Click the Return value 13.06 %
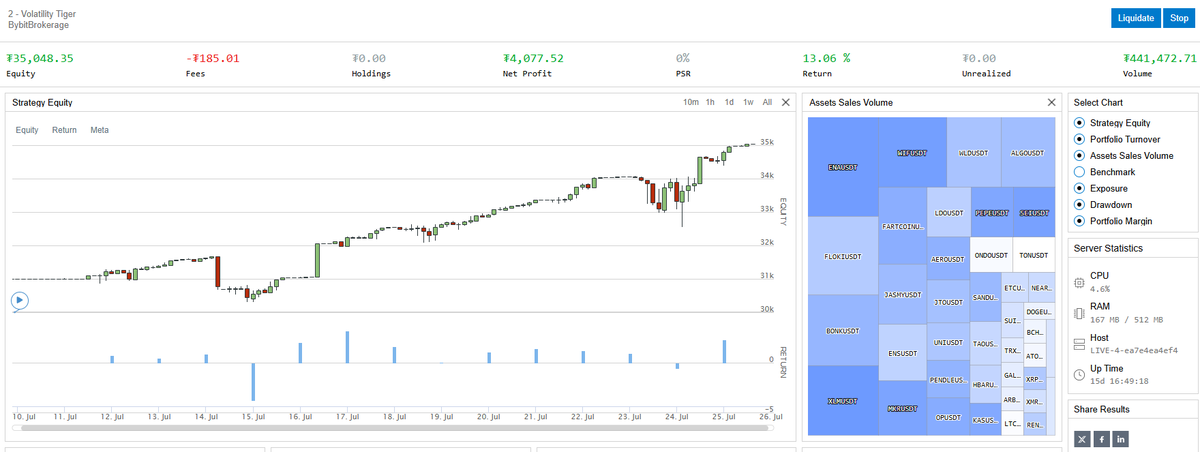The image size is (1200, 452). coord(827,58)
